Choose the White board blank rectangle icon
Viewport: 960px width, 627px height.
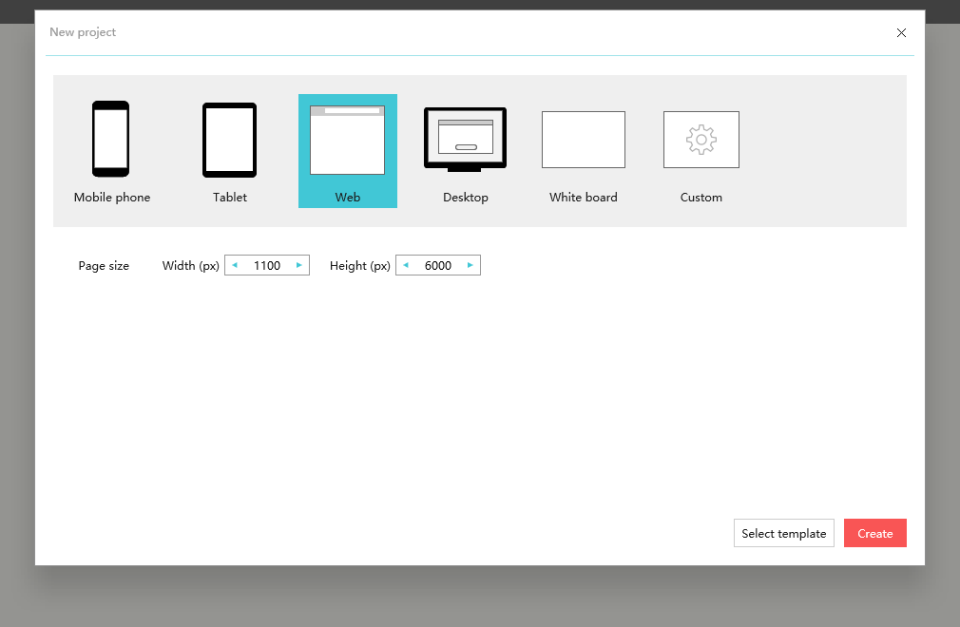[583, 140]
